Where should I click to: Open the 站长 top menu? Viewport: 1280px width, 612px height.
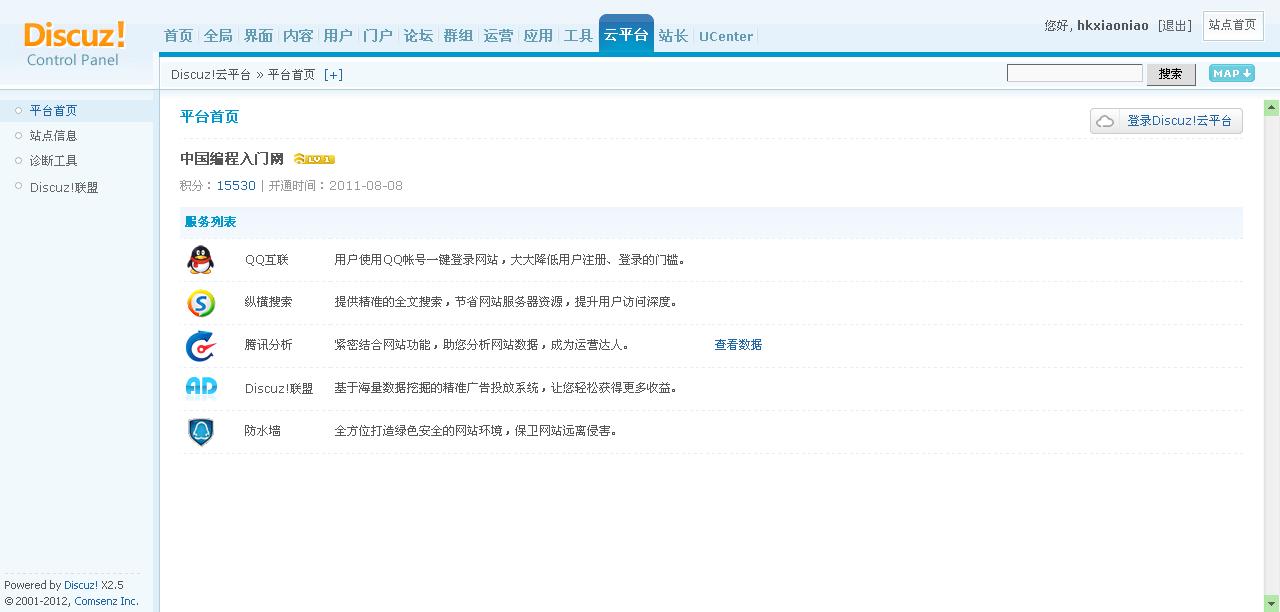(673, 36)
